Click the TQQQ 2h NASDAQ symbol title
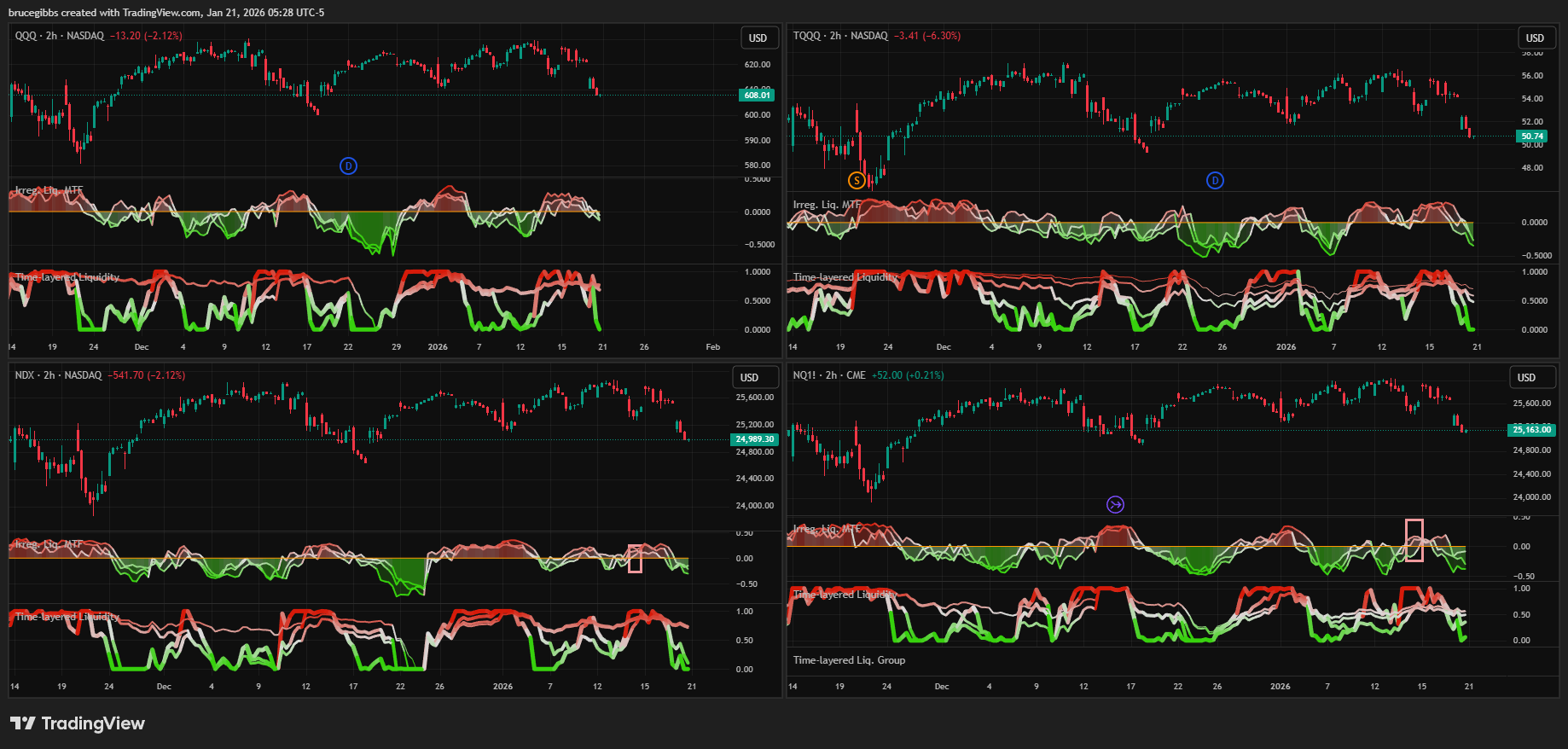Screen dimensions: 1568x749 coord(839,36)
